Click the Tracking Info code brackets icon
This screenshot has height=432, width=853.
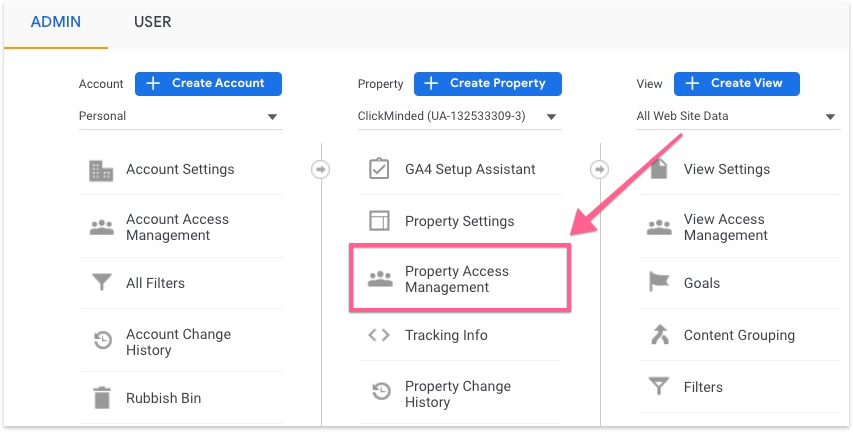(379, 335)
